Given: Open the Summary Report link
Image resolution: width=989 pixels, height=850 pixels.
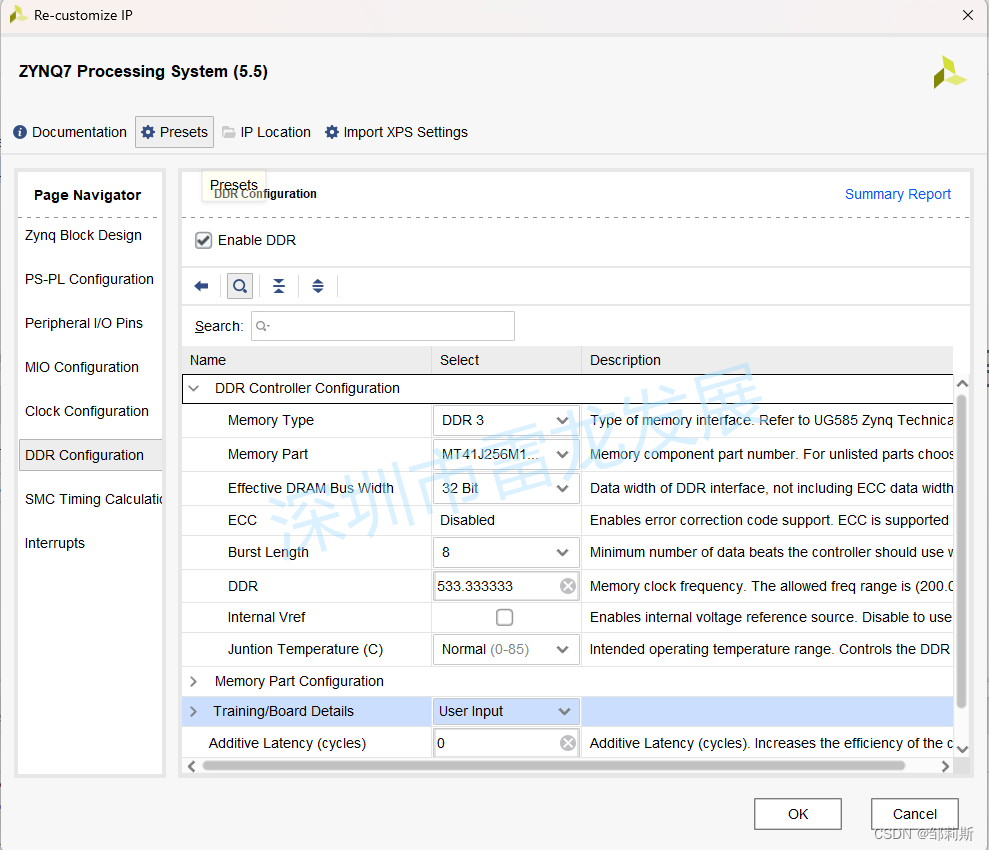Looking at the screenshot, I should click(898, 194).
